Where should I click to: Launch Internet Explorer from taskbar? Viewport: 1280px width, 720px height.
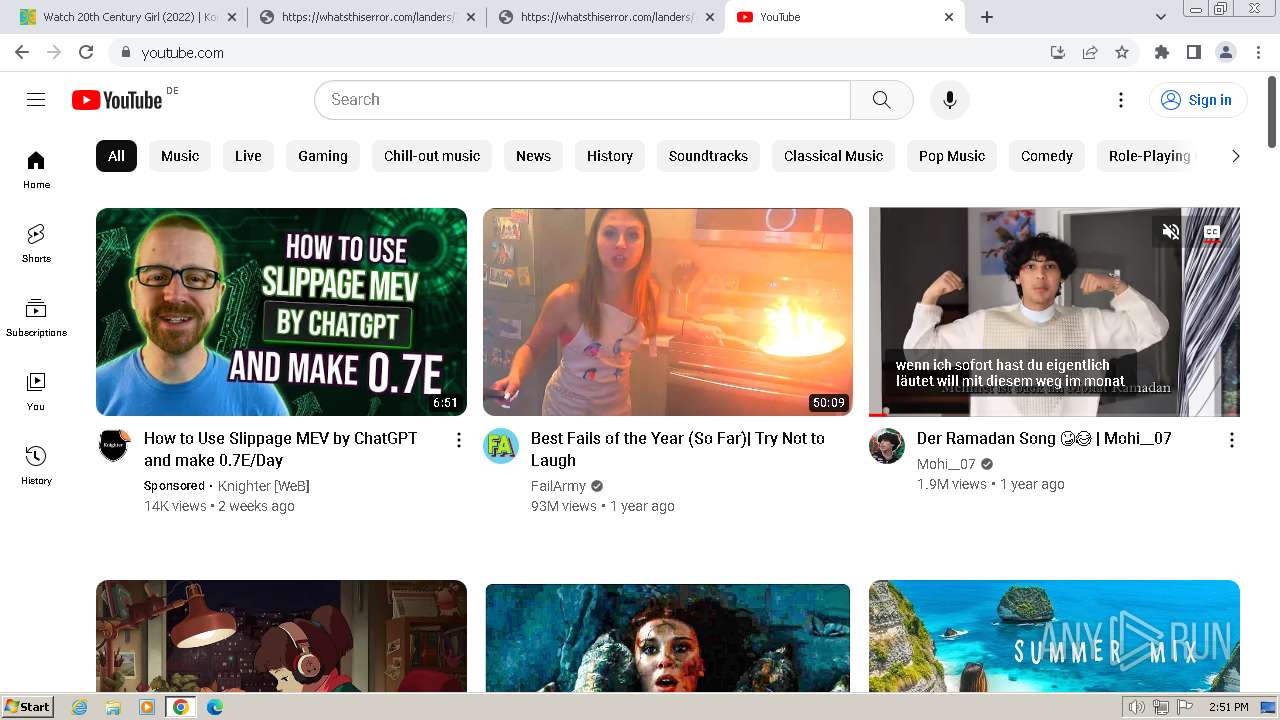(80, 707)
